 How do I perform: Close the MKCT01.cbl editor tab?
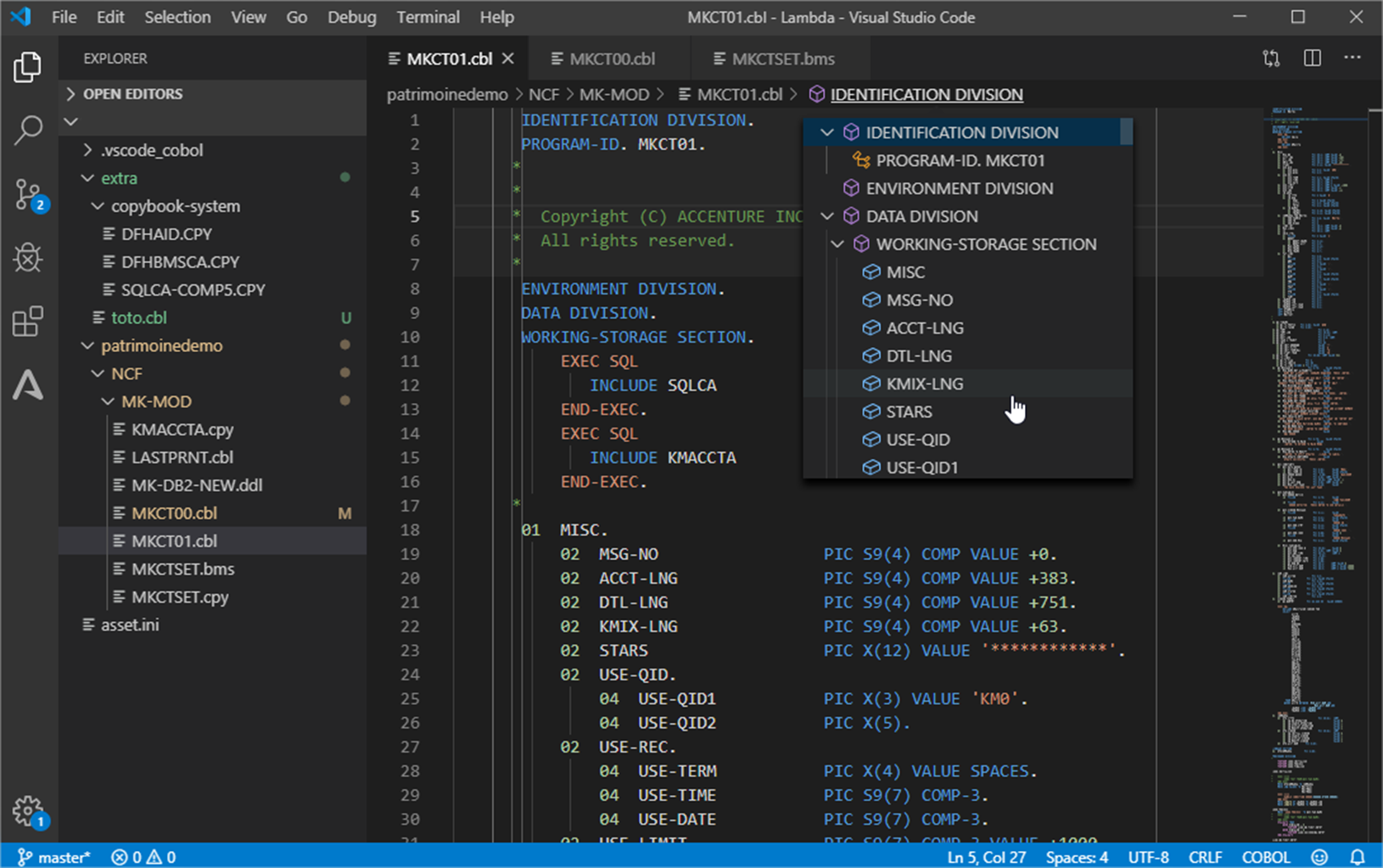click(508, 59)
